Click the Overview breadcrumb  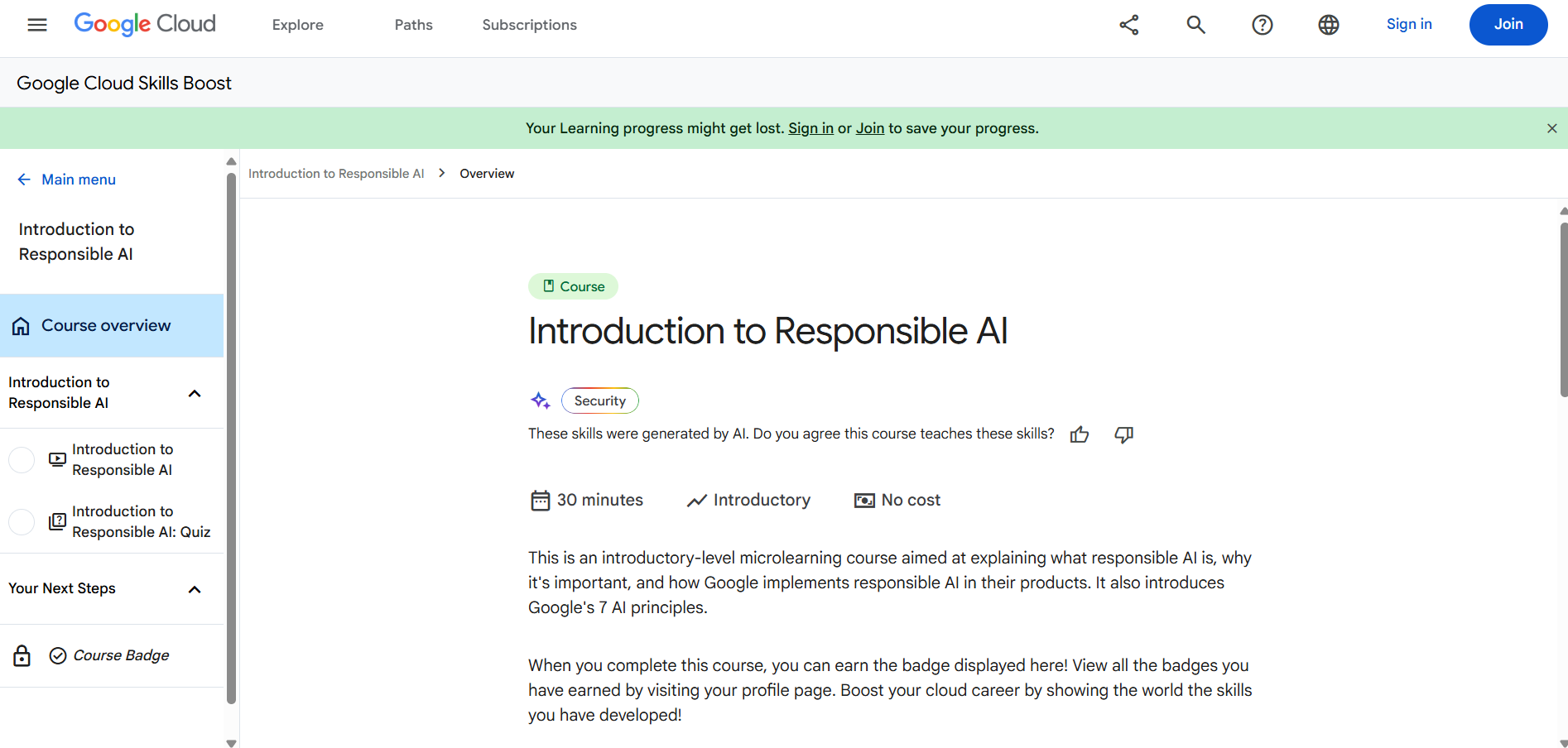pos(487,174)
